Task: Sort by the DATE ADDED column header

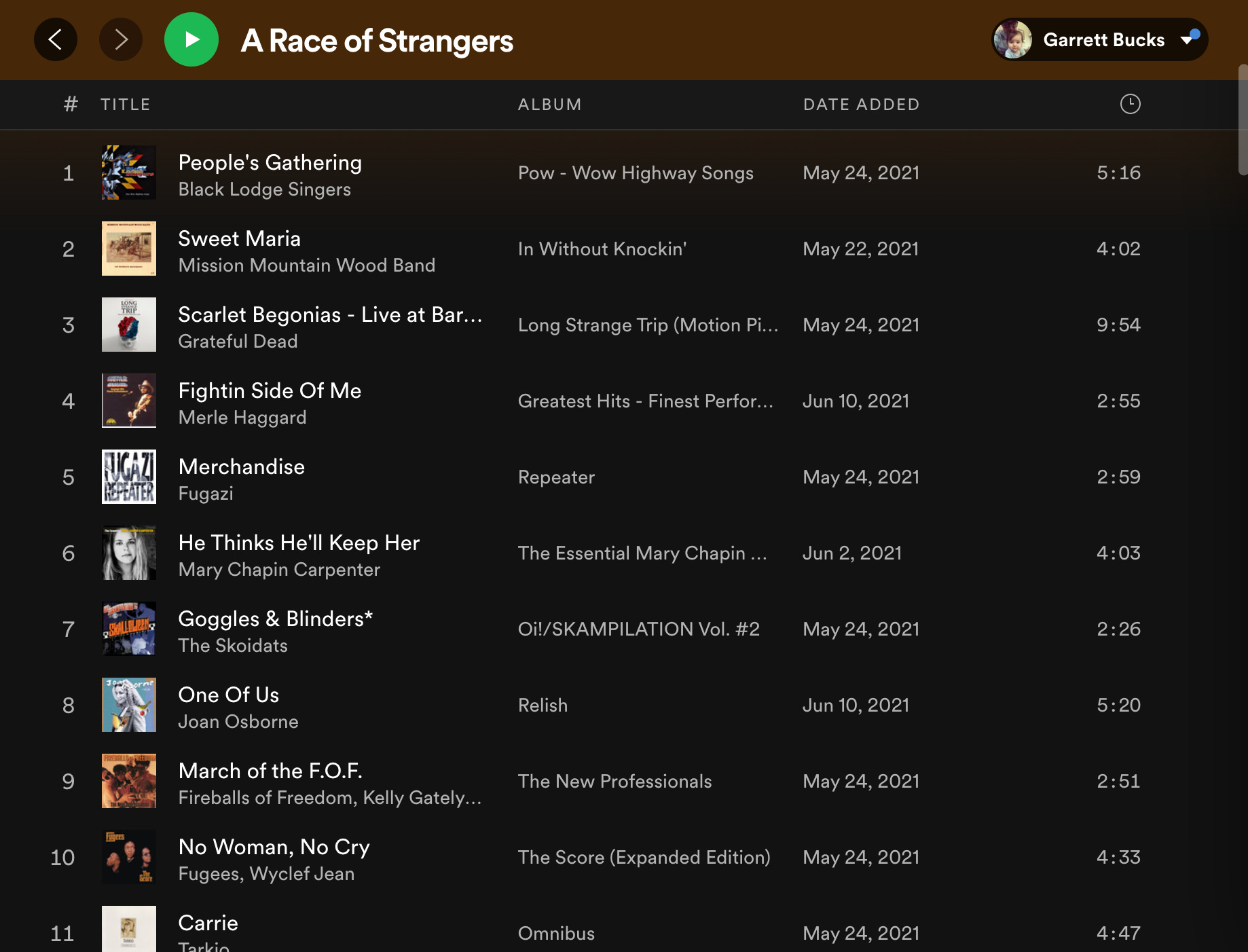Action: (861, 105)
